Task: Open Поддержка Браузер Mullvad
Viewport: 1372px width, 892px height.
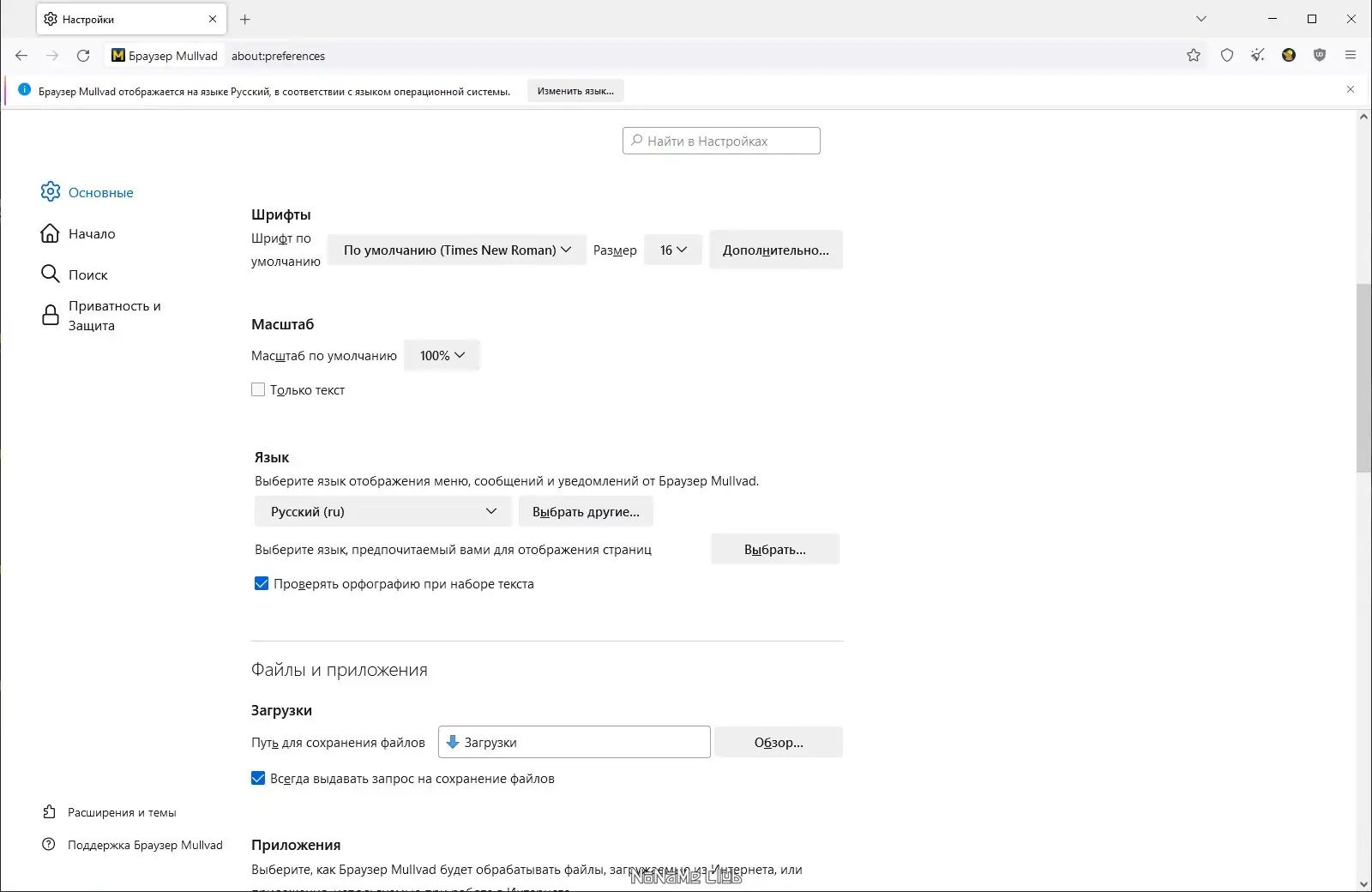Action: click(x=133, y=845)
